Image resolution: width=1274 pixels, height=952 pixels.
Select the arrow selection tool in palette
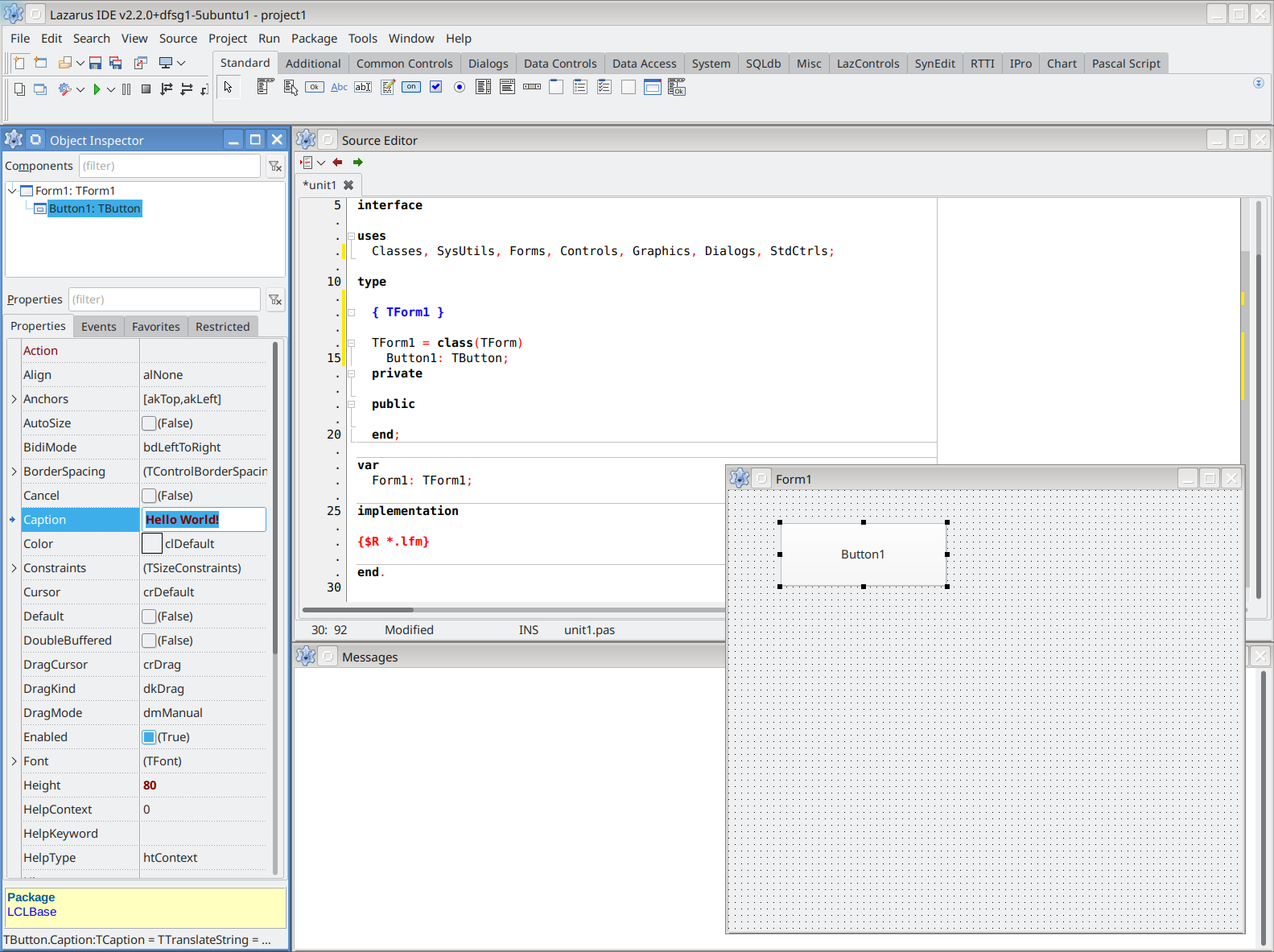click(x=229, y=87)
